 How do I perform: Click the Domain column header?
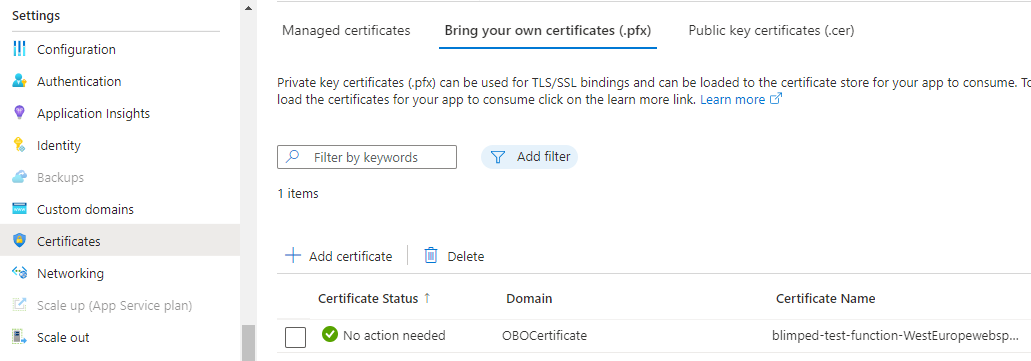529,299
